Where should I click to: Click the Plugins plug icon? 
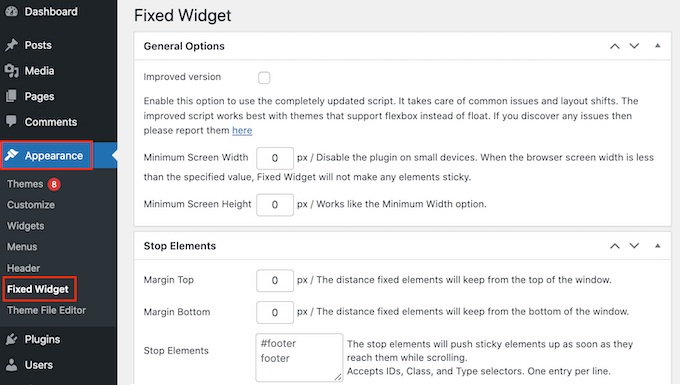(12, 339)
